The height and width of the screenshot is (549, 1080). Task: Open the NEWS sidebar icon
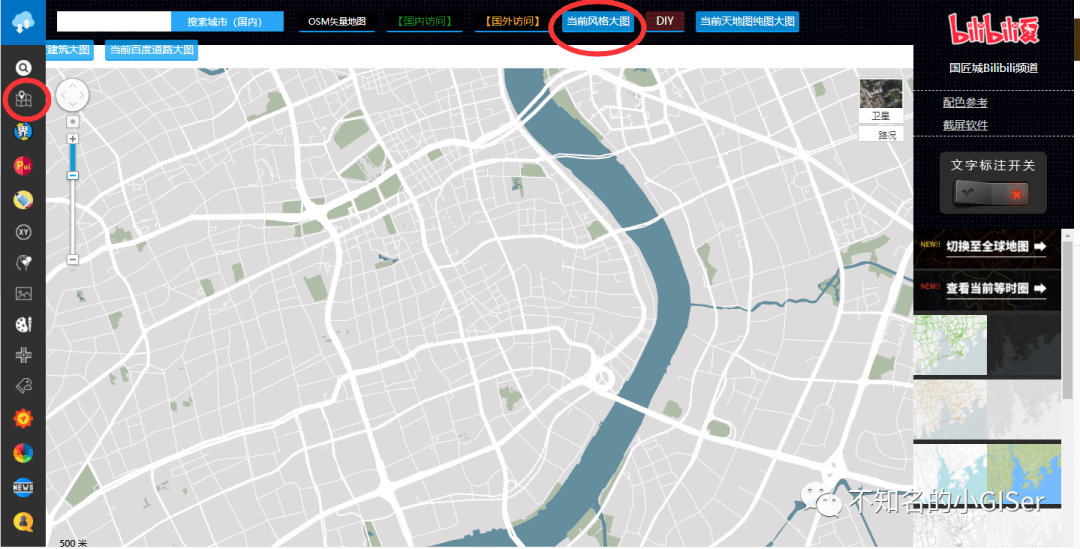(x=23, y=487)
